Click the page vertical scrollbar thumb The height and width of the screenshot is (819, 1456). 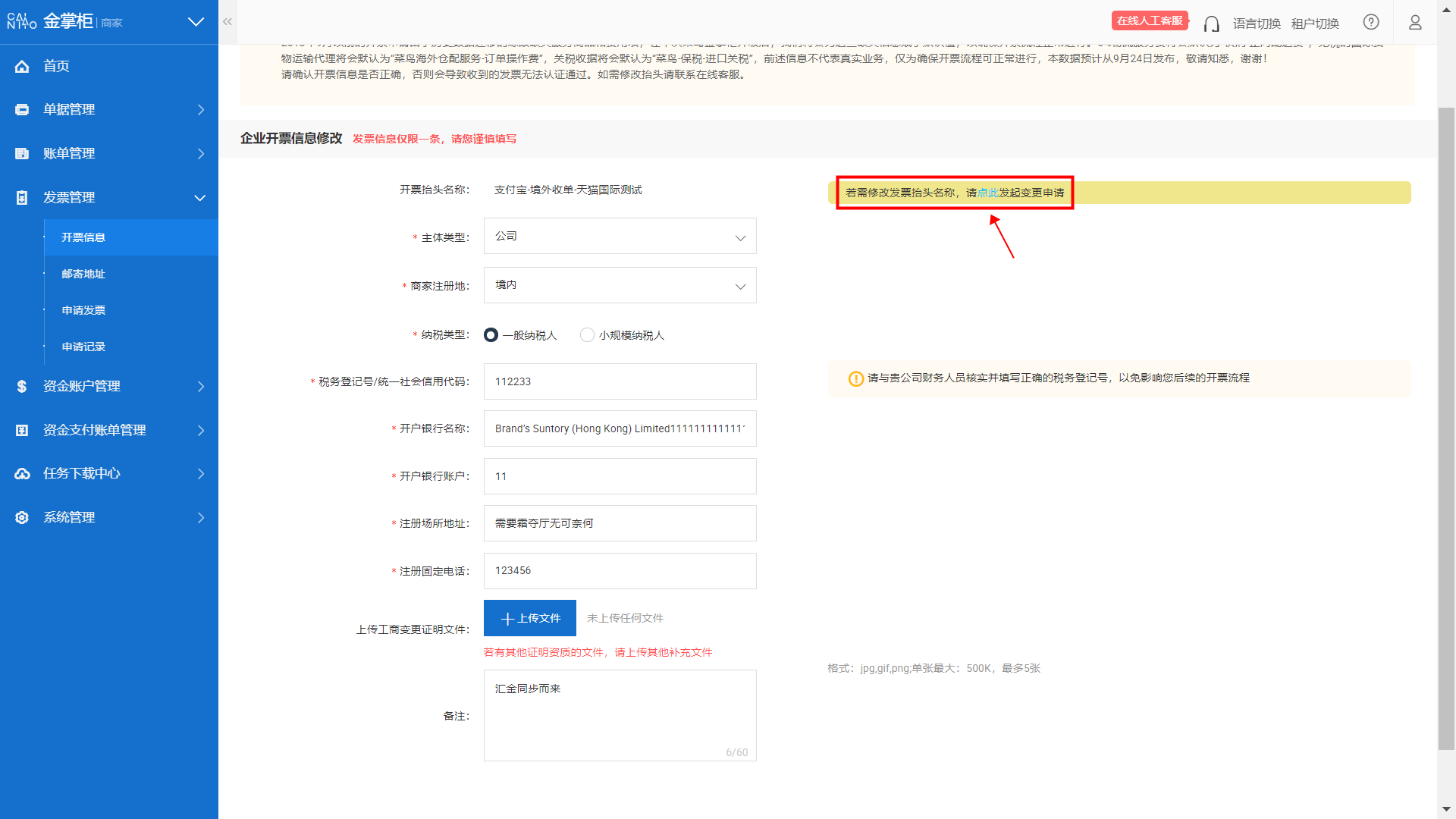[1446, 428]
